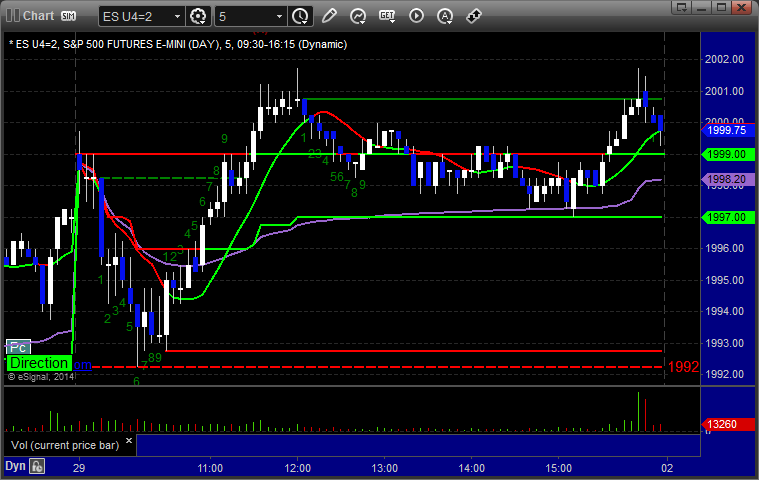Select the green 1999.00 price tag

pos(728,154)
